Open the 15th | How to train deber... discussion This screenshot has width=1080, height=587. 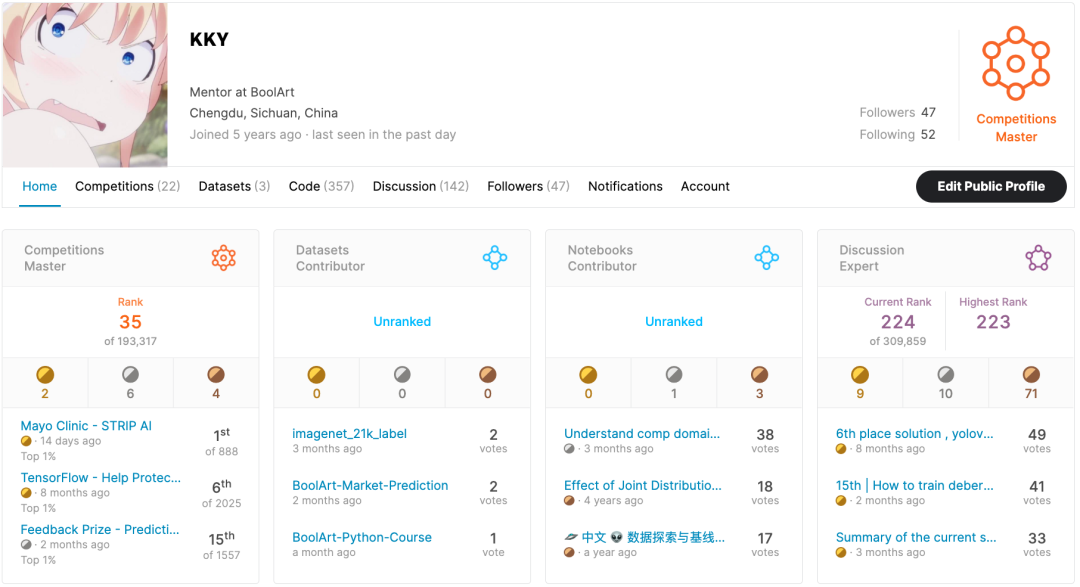pyautogui.click(x=915, y=485)
